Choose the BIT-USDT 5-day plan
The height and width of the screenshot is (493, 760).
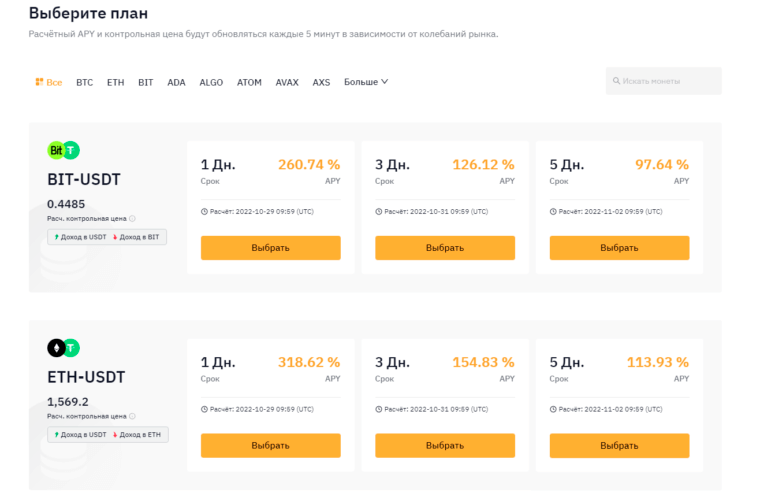619,248
